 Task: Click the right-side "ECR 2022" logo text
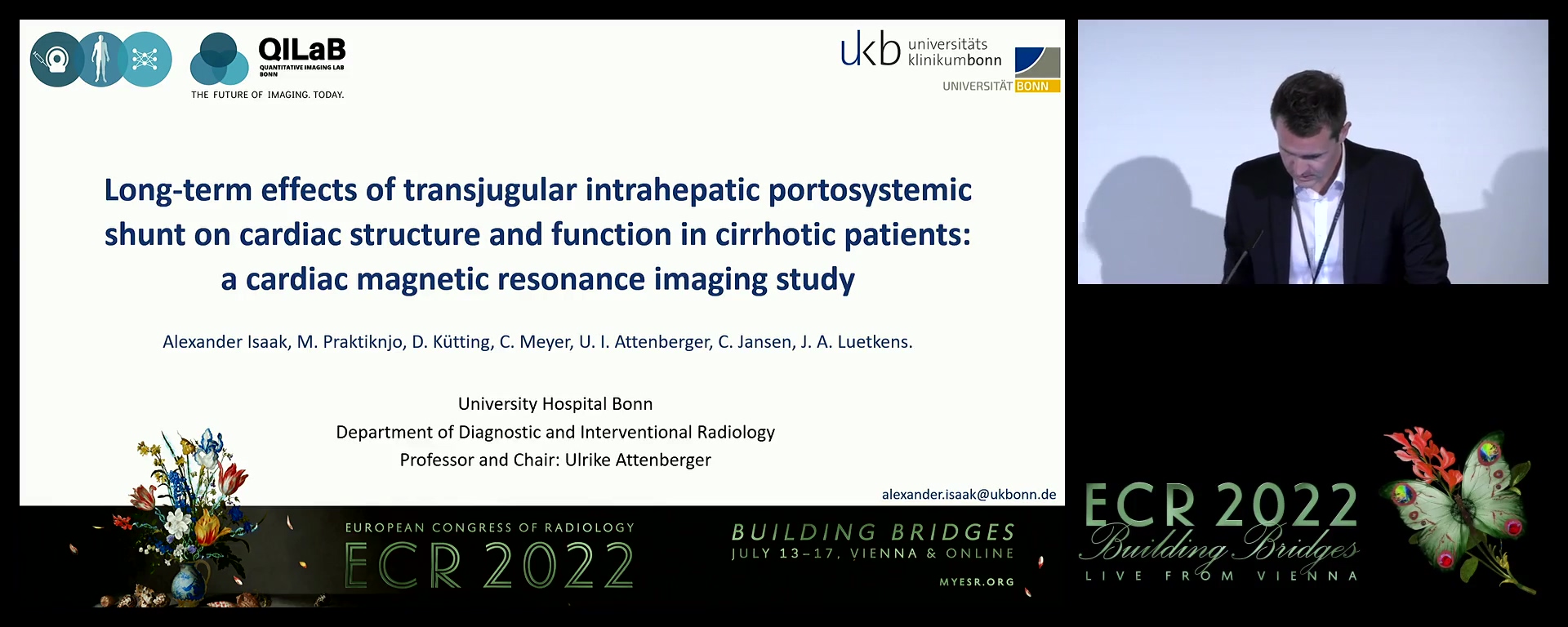click(x=1221, y=505)
